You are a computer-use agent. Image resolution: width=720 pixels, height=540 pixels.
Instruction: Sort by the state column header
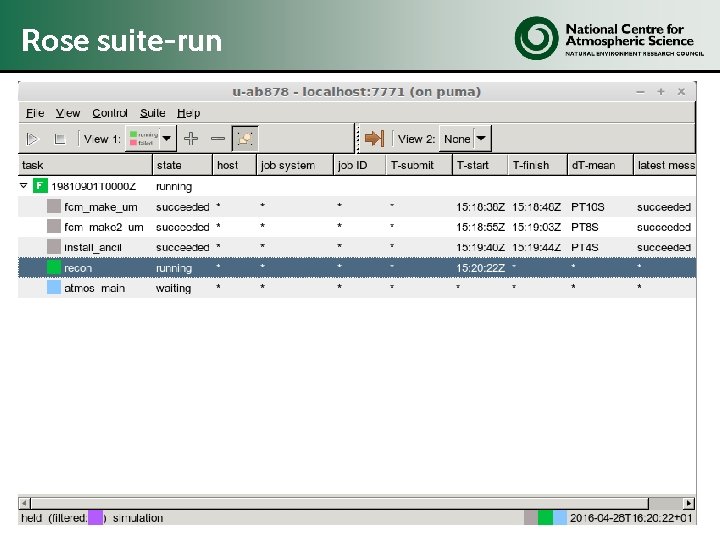pos(182,165)
